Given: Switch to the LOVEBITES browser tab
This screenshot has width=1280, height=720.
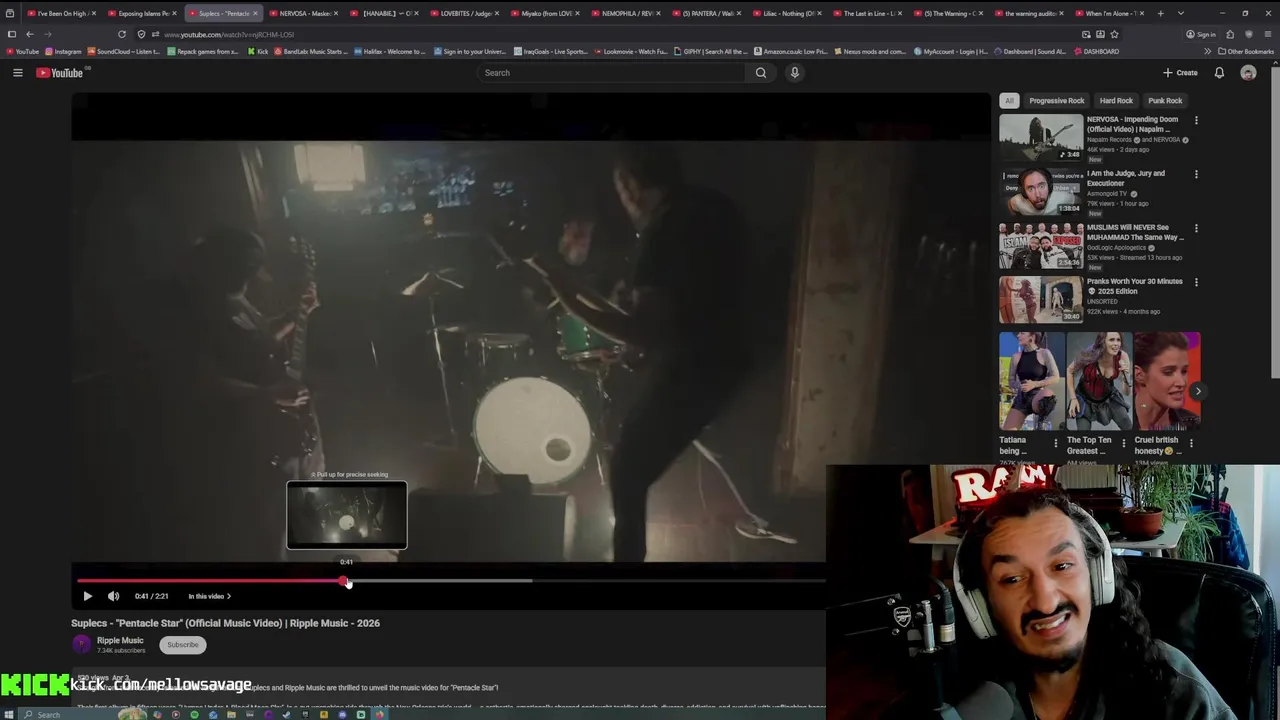Looking at the screenshot, I should (x=464, y=13).
